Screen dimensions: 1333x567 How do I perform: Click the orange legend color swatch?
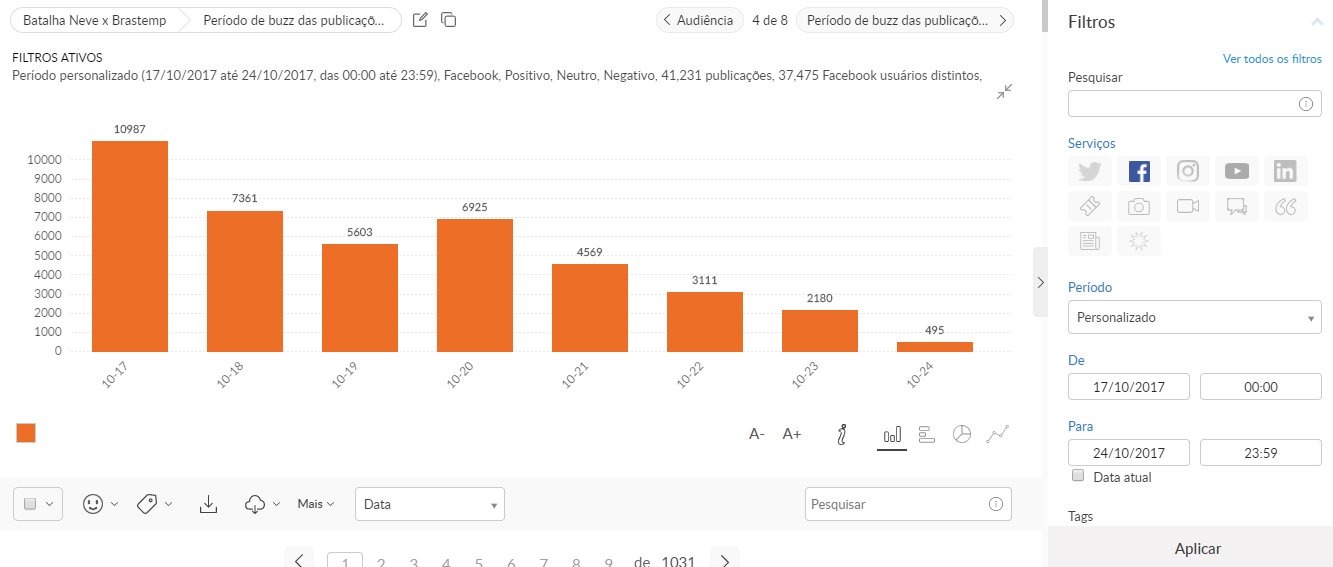point(26,433)
